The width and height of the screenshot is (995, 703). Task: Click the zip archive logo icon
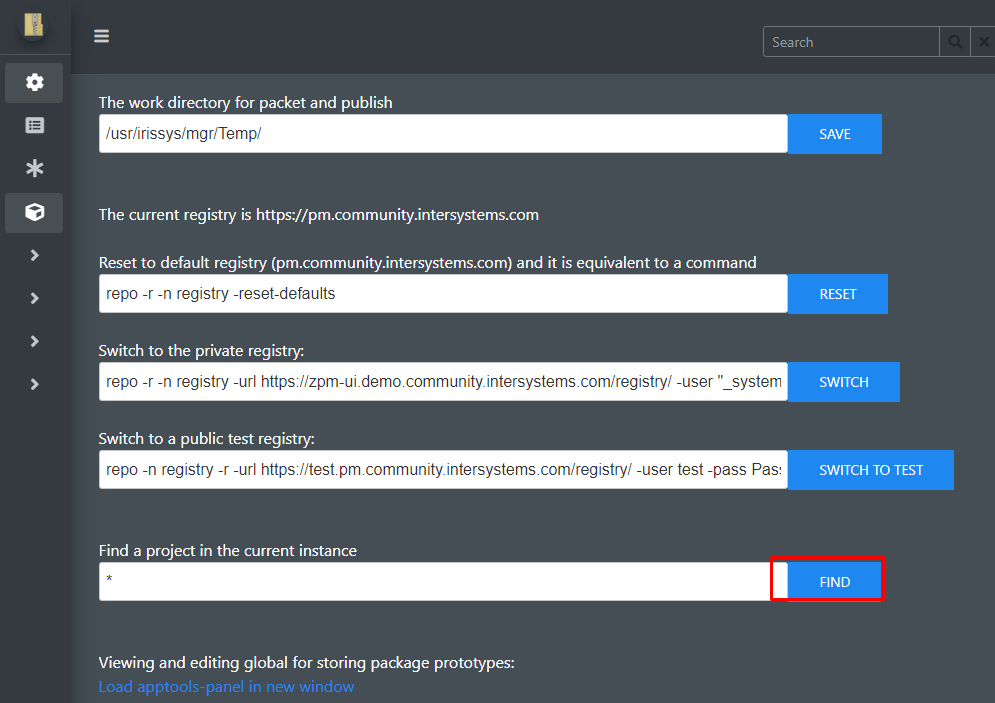[x=34, y=25]
